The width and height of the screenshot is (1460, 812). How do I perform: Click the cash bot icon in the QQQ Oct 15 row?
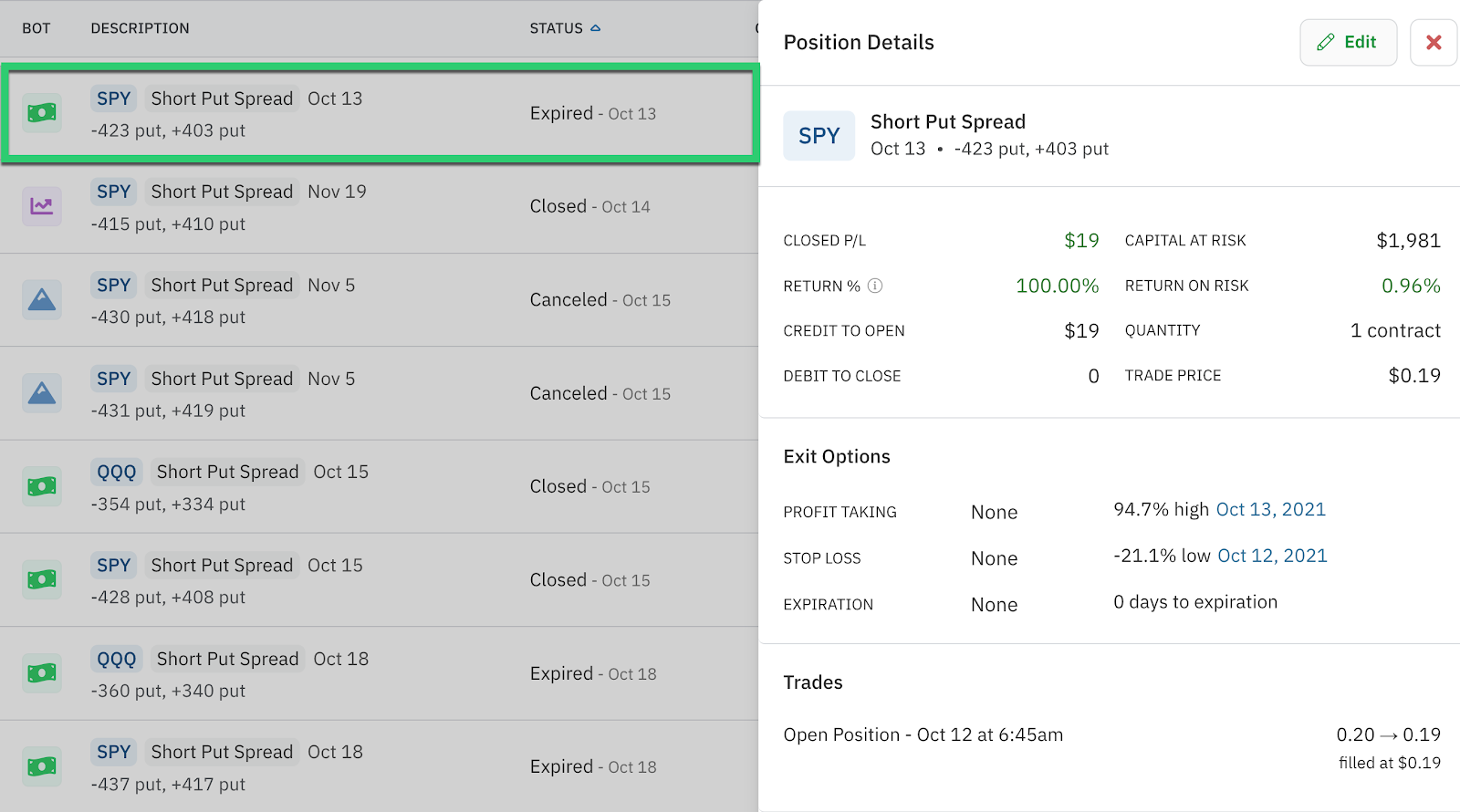[42, 486]
